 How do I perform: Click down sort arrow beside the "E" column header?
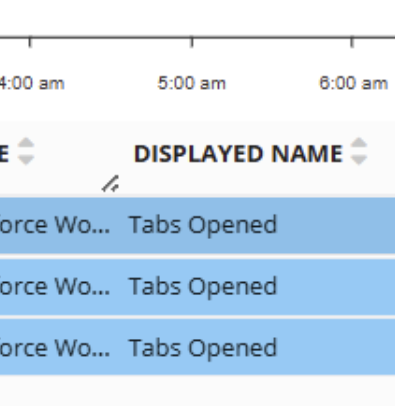tap(26, 160)
